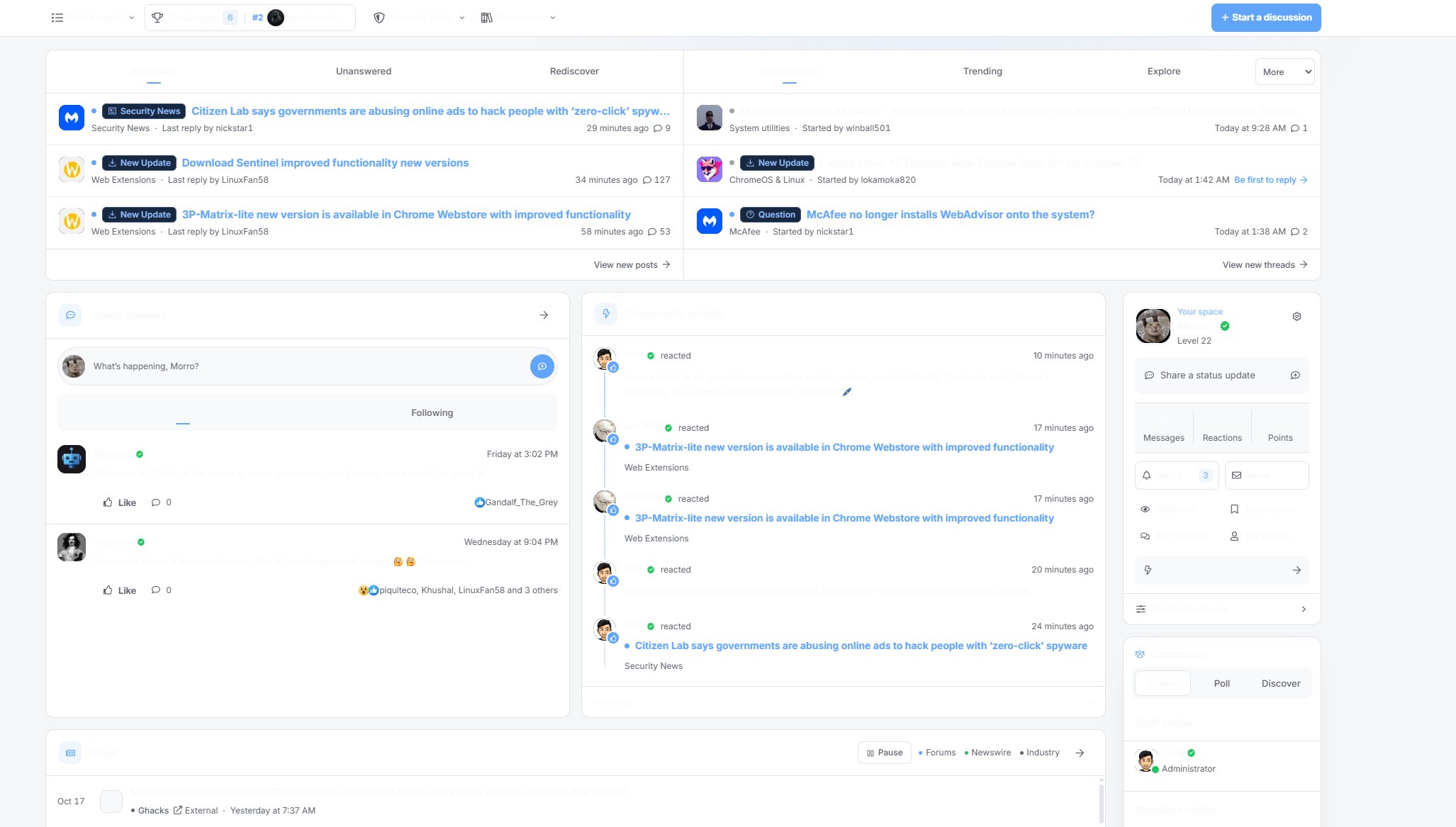The width and height of the screenshot is (1456, 827).
Task: Select the Discover tab in Community
Action: [x=1281, y=683]
